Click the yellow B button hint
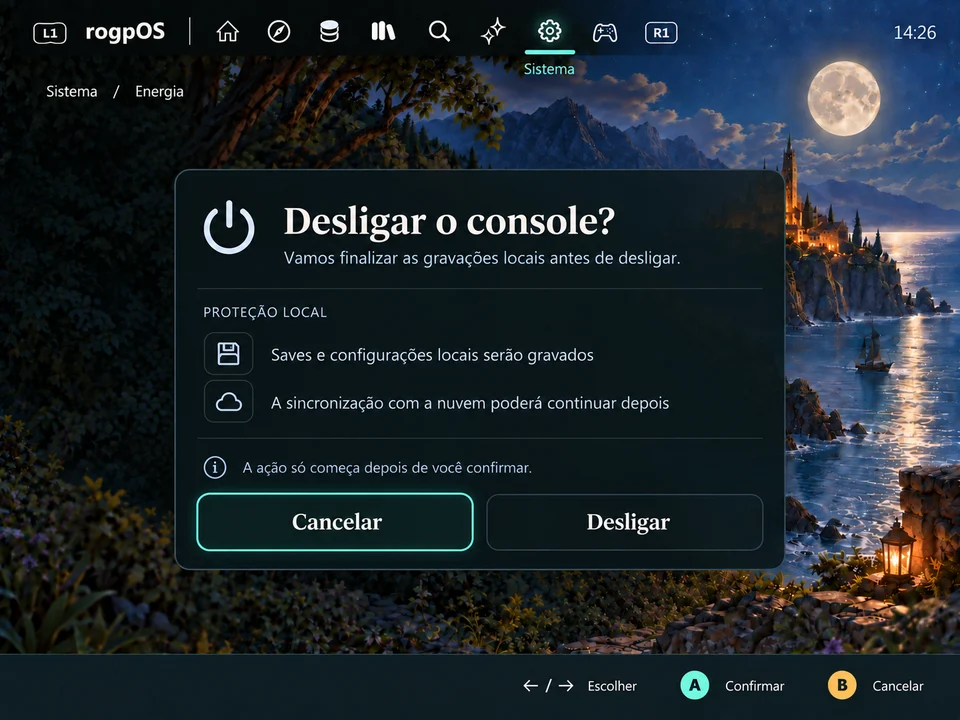Screen dimensions: 960x720 tap(842, 685)
